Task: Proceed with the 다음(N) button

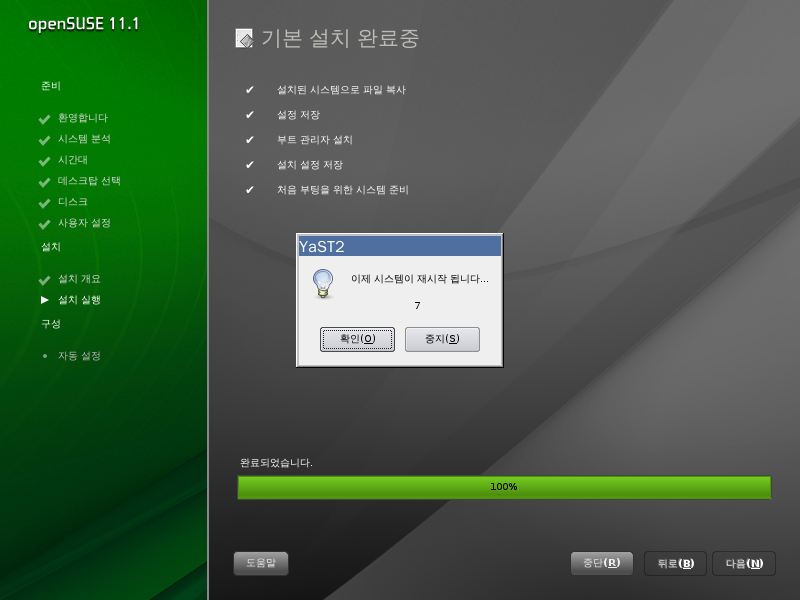Action: pos(744,563)
